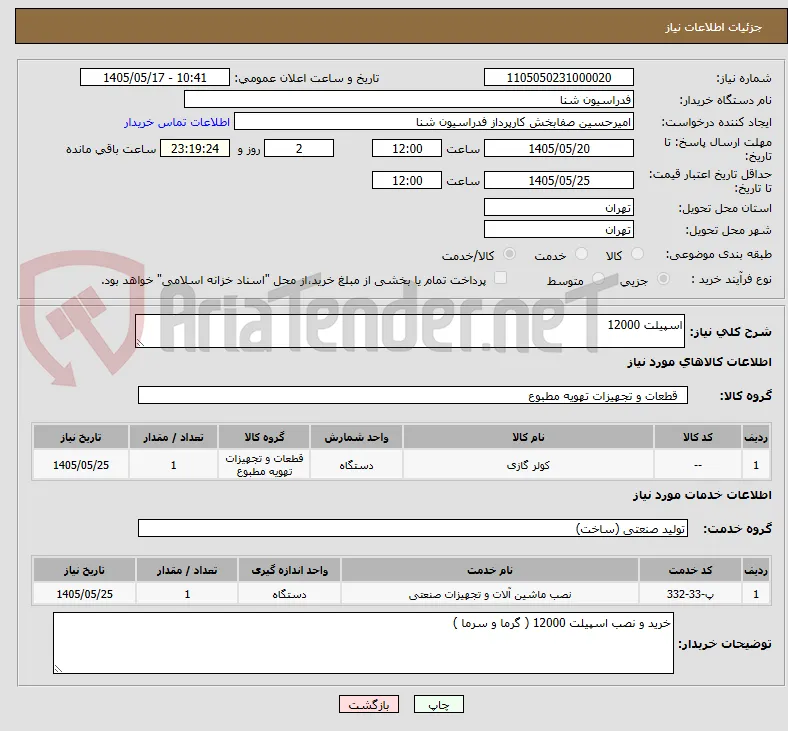Click the services table column header نام خدمت
Viewport: 788px width, 731px height.
[x=489, y=570]
